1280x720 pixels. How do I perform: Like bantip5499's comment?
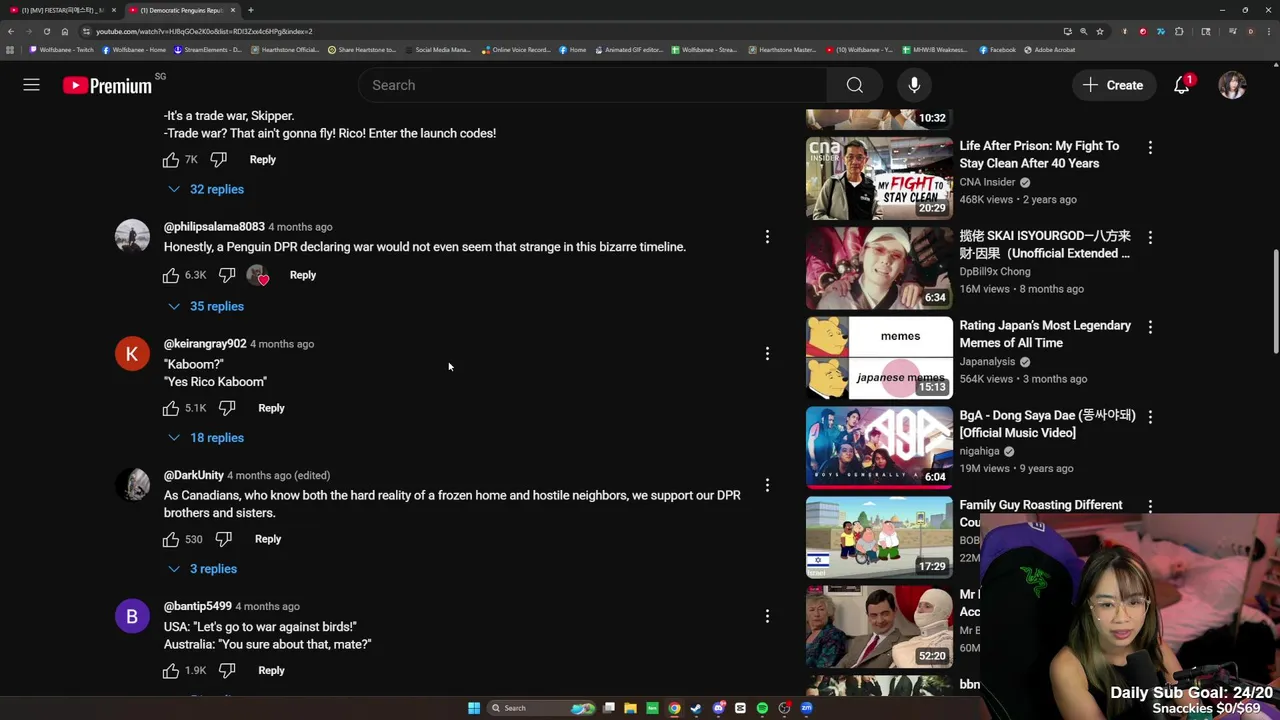[171, 671]
